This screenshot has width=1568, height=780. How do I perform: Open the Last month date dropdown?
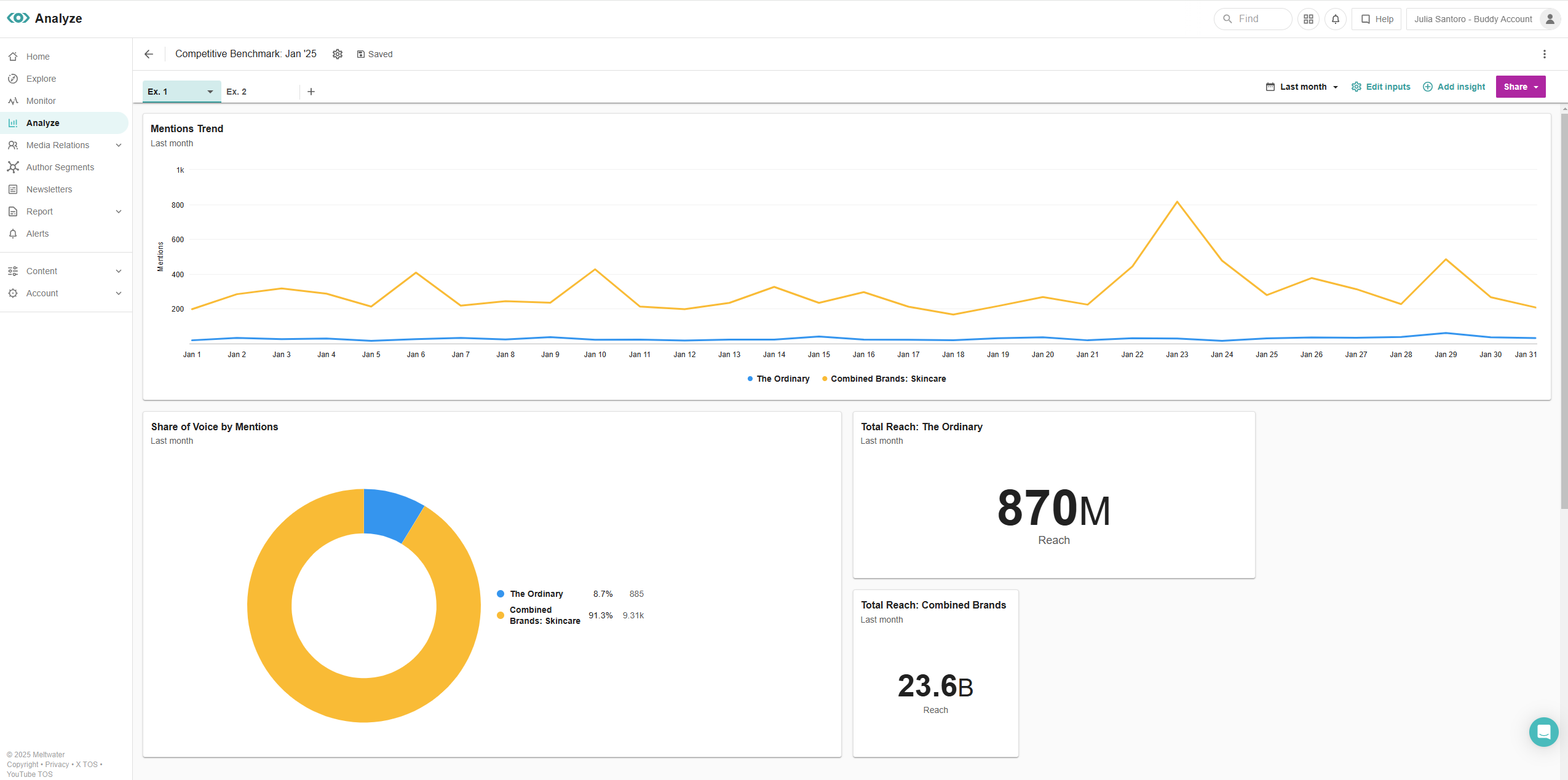pyautogui.click(x=1302, y=87)
